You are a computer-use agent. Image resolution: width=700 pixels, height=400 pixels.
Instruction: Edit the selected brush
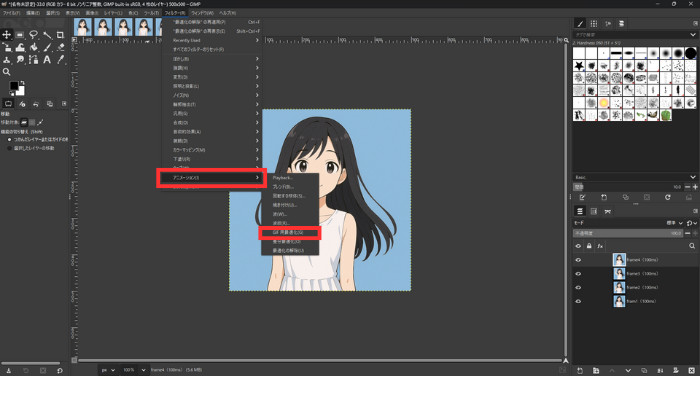tap(583, 197)
